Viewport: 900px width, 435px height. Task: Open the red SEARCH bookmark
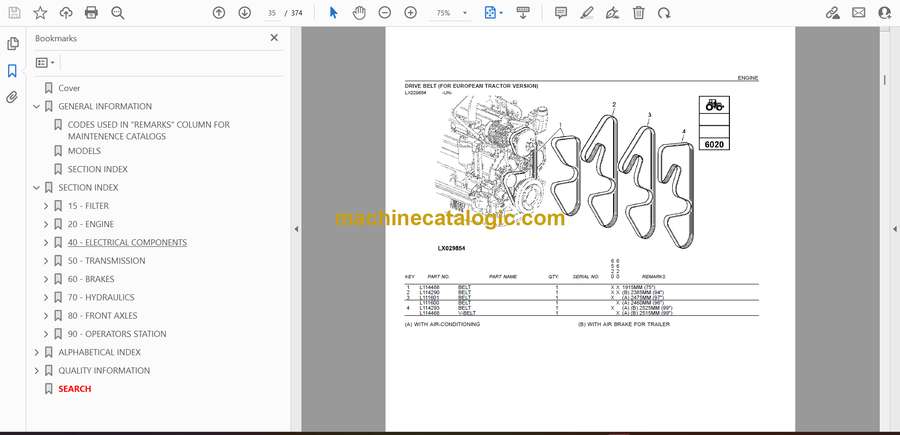click(x=75, y=389)
